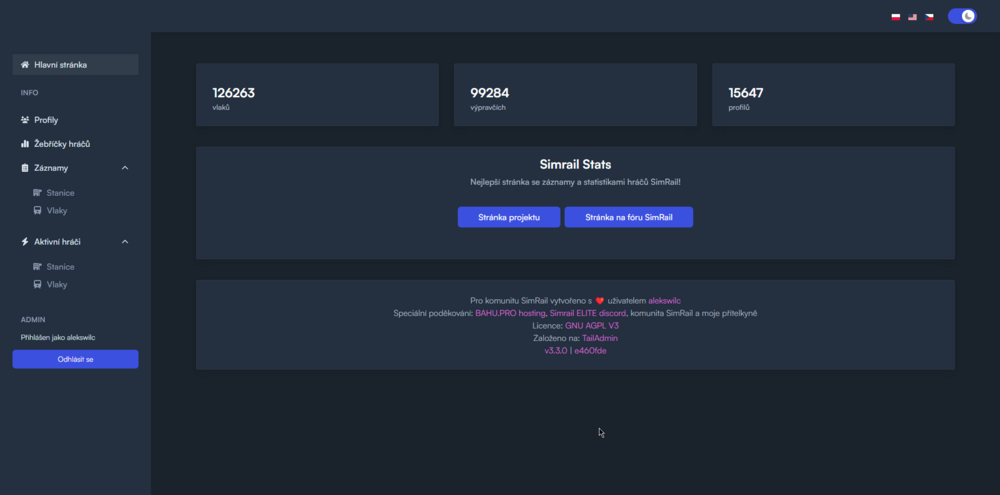Screen dimensions: 1000x495
Task: Click the lightning bolt icon beside Aktivní hráči
Action: [x=25, y=242]
